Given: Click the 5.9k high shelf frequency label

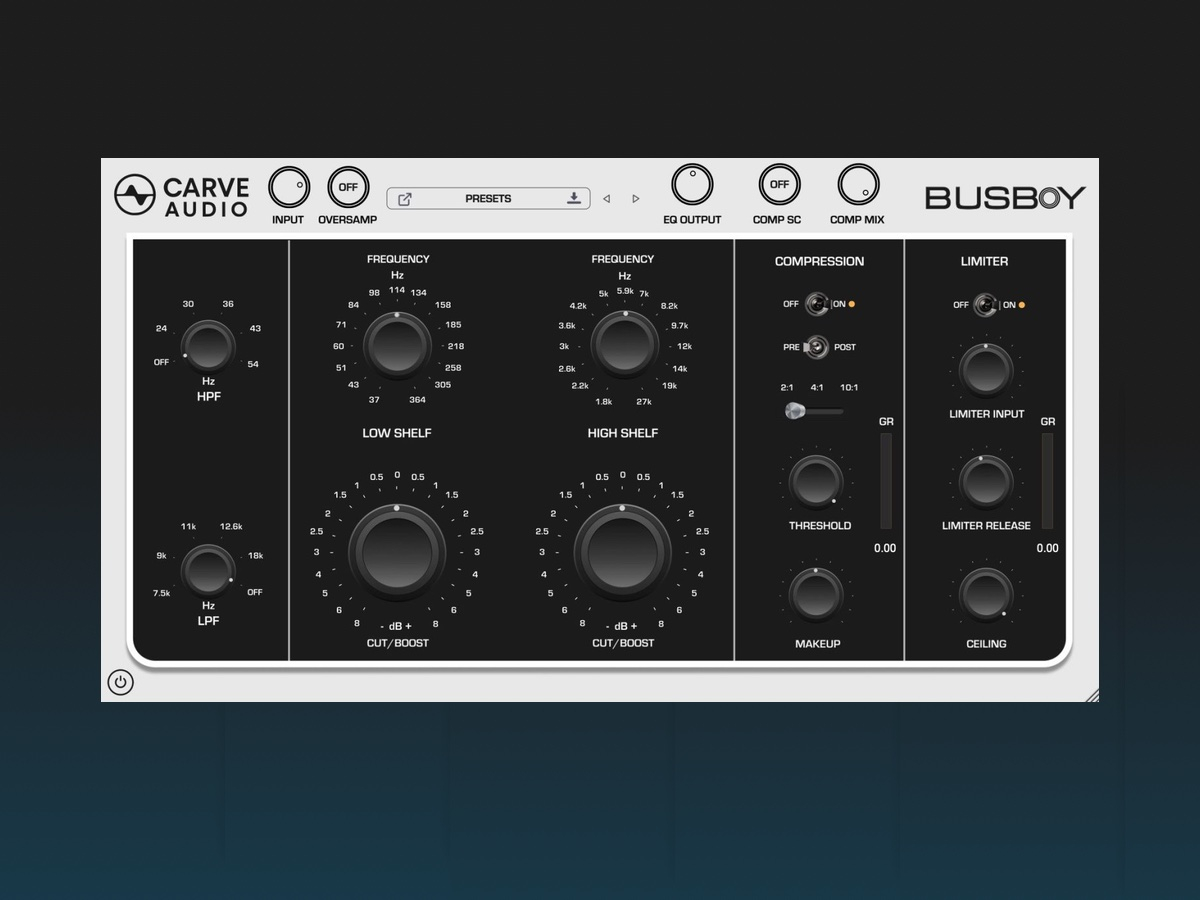Looking at the screenshot, I should click(625, 290).
